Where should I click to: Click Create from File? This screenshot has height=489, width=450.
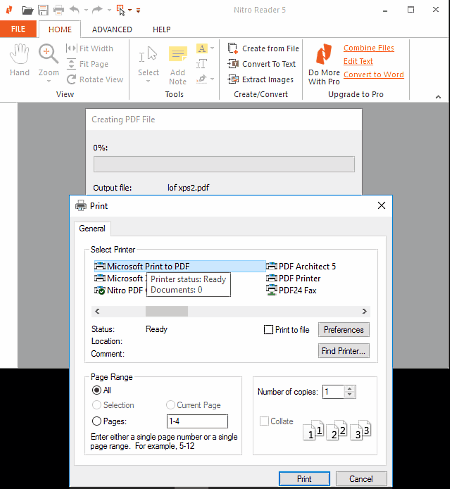coord(263,48)
